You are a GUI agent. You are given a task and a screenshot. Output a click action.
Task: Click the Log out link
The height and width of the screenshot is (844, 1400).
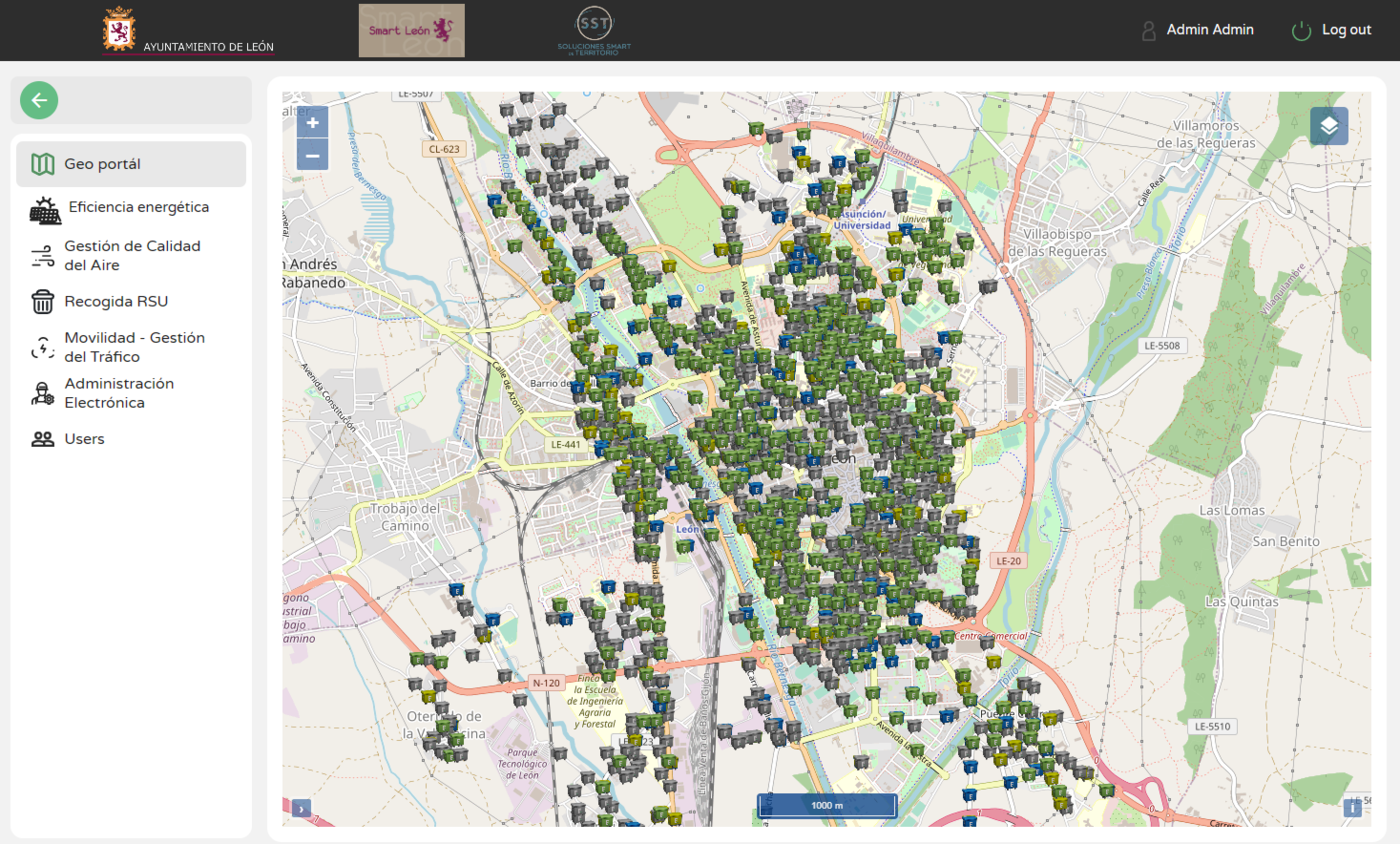tap(1346, 30)
